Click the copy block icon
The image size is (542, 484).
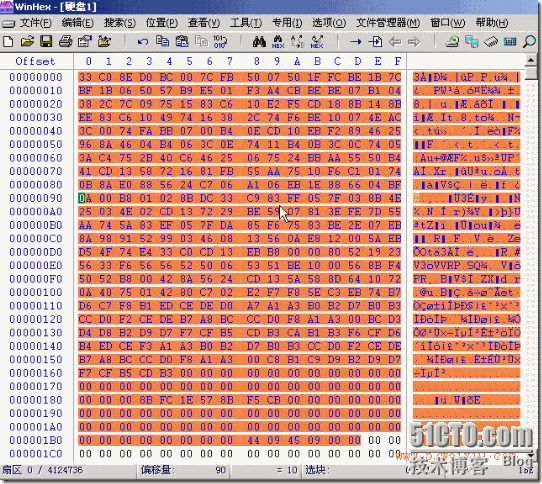tap(162, 41)
